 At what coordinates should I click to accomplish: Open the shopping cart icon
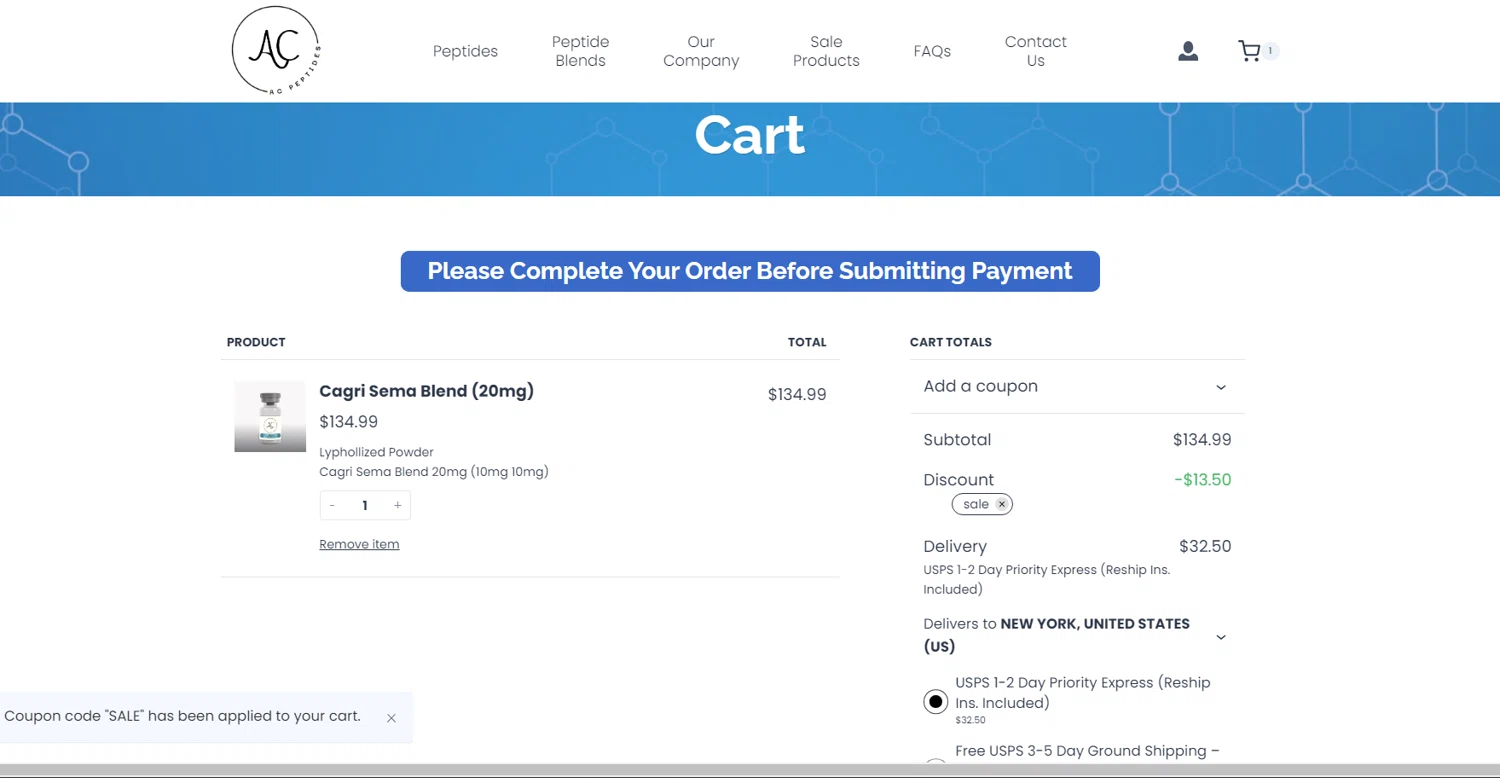pyautogui.click(x=1249, y=51)
